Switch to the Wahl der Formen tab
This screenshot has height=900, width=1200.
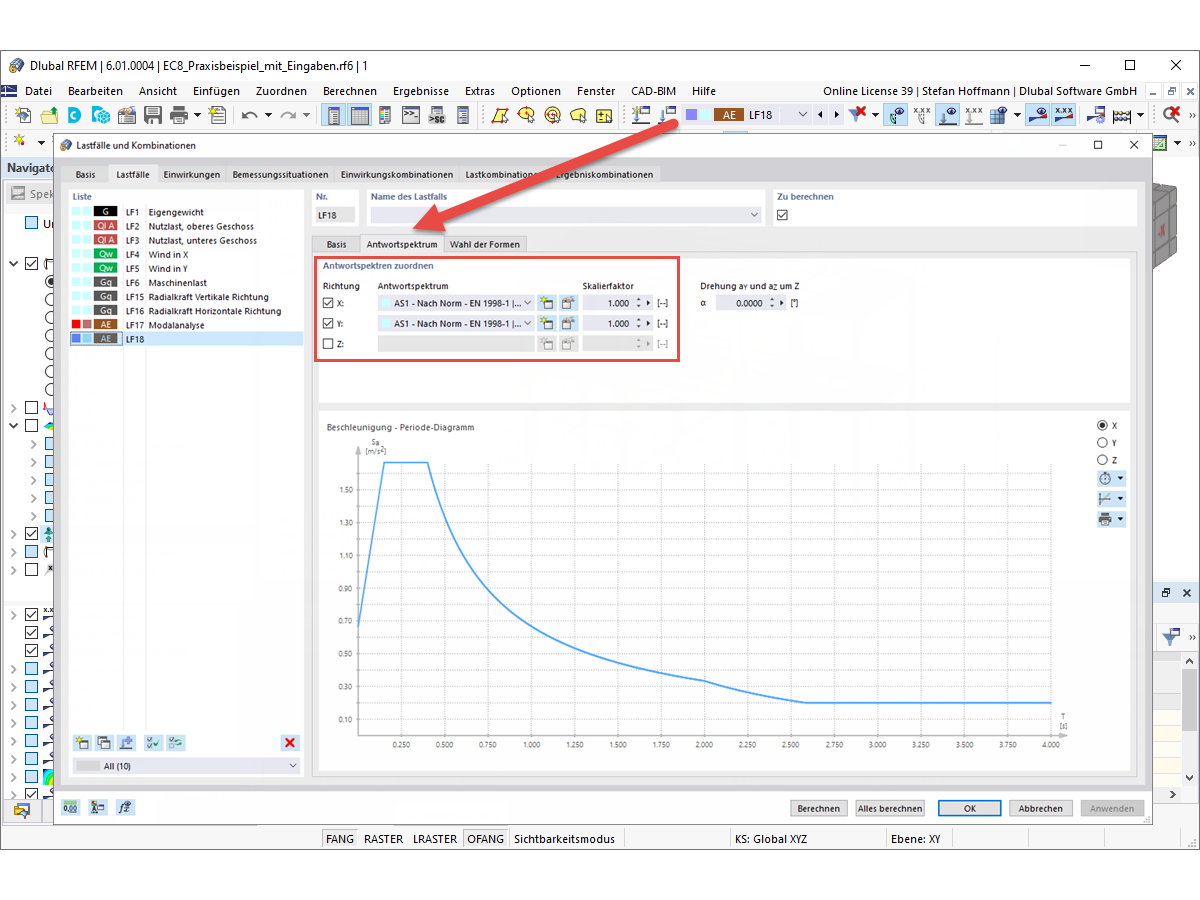tap(485, 243)
